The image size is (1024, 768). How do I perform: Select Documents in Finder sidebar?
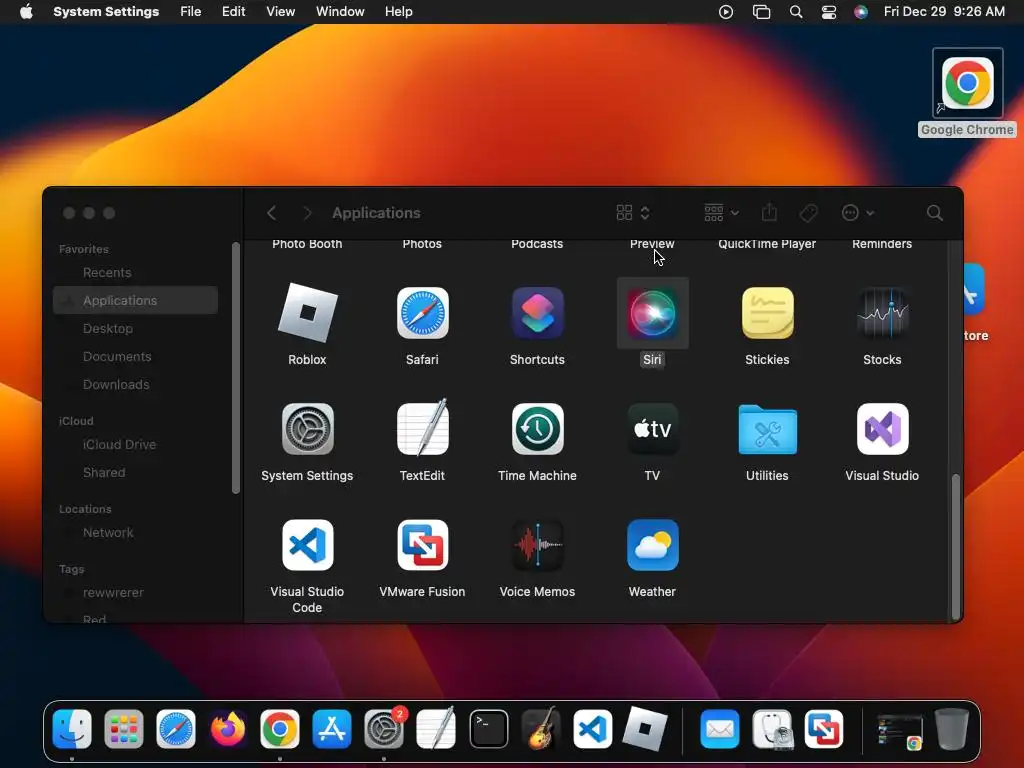pos(135,357)
